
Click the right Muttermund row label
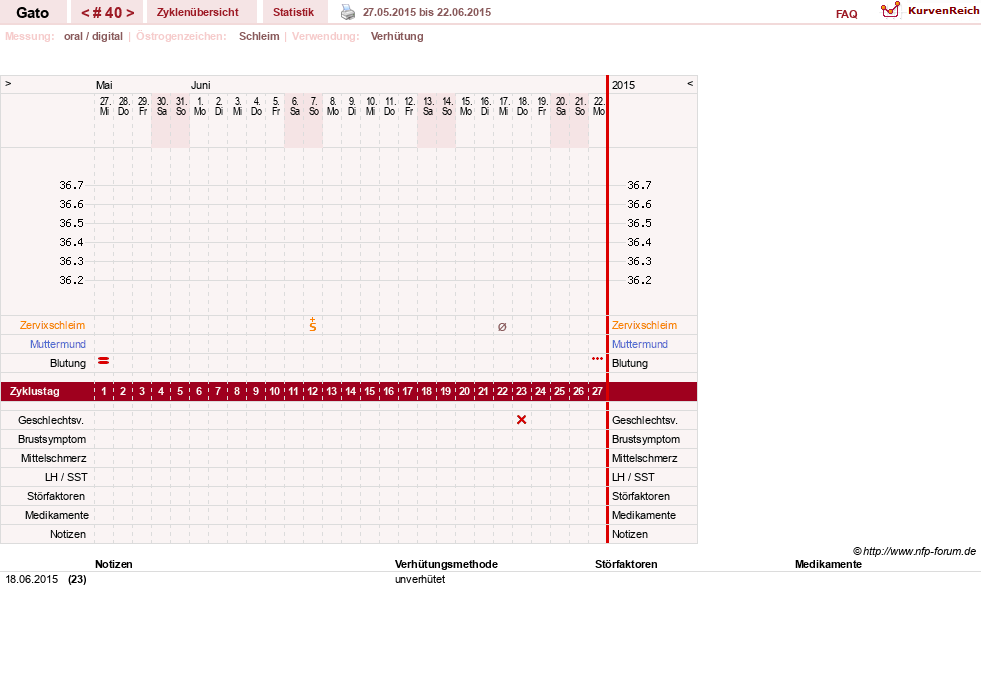tap(639, 344)
